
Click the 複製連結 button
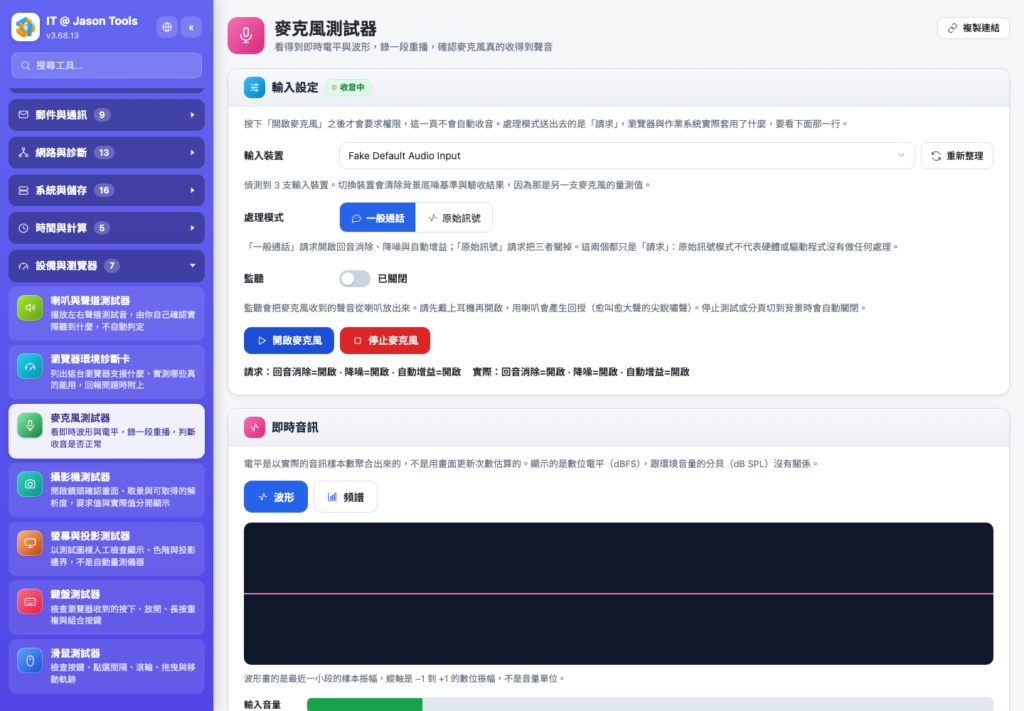point(973,28)
